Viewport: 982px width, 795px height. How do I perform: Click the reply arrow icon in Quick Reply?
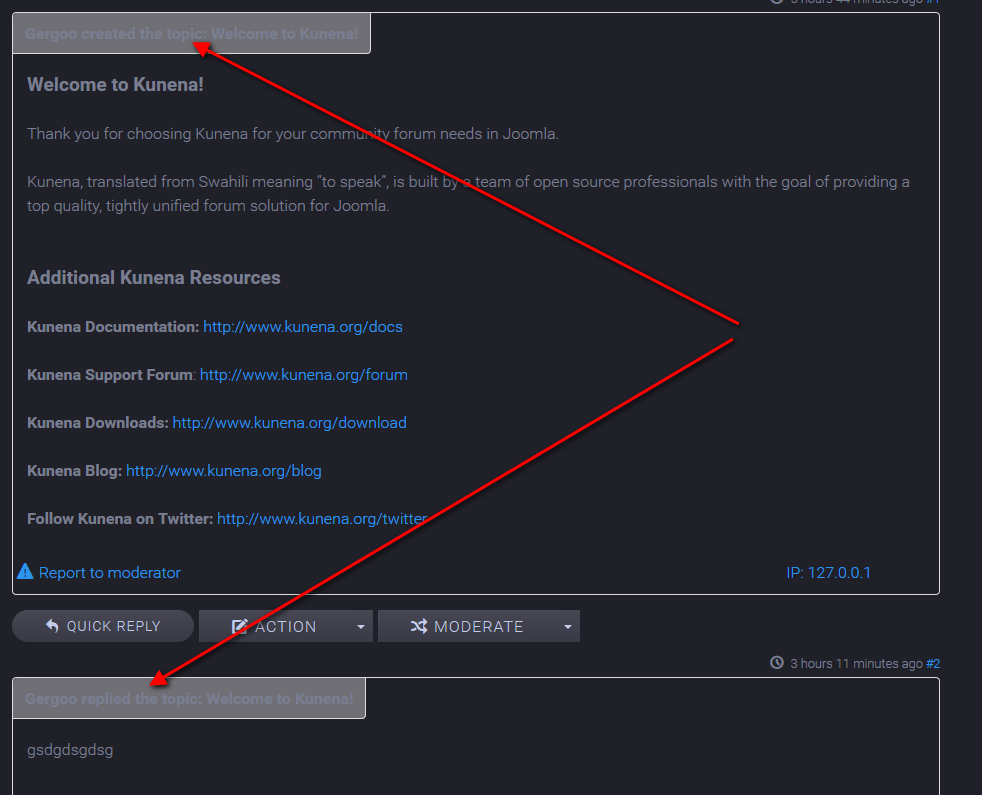53,626
